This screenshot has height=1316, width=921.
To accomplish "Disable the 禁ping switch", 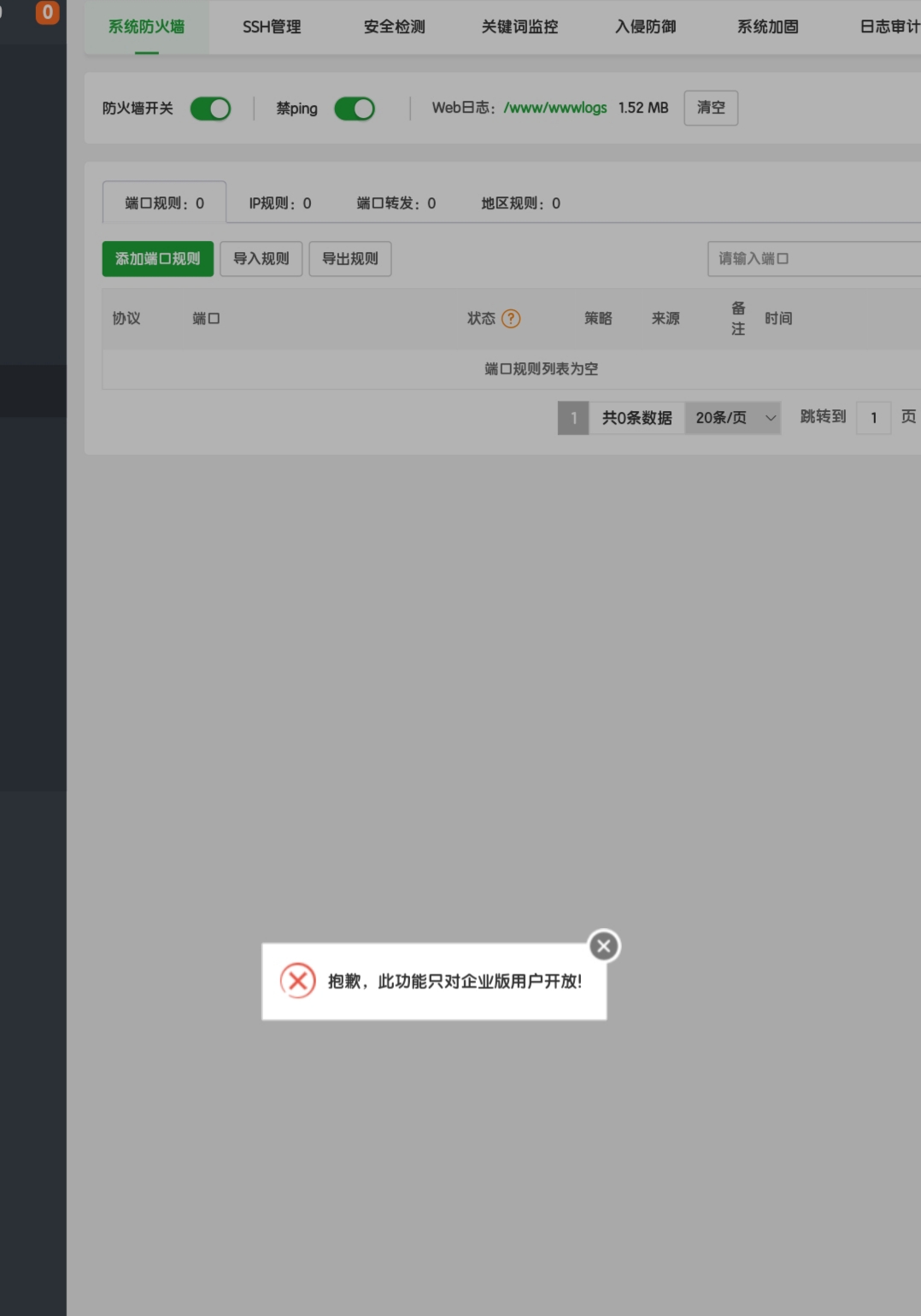I will click(x=355, y=109).
